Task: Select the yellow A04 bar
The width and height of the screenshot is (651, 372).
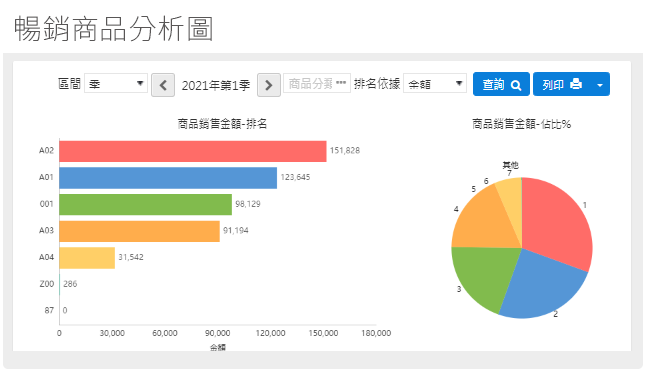Action: 87,258
